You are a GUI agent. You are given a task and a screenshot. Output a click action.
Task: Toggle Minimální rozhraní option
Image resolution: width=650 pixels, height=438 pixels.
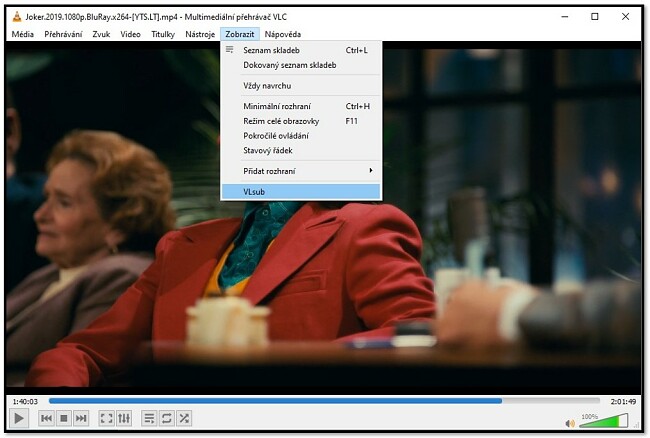coord(301,106)
